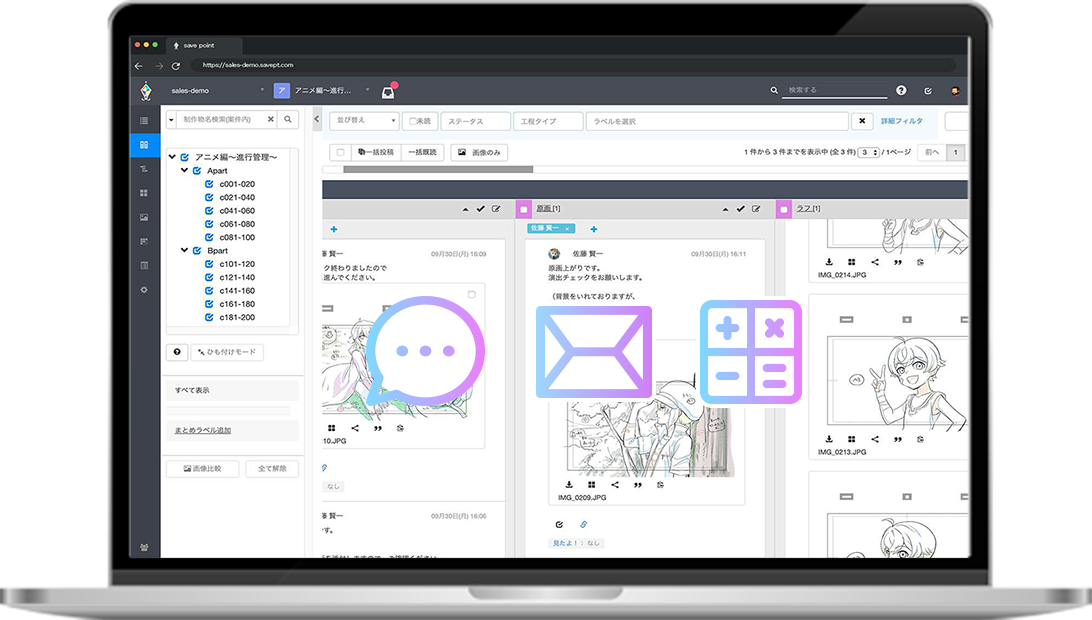Viewport: 1092px width, 620px height.
Task: Open the inbox with the red notification badge
Action: pos(389,91)
